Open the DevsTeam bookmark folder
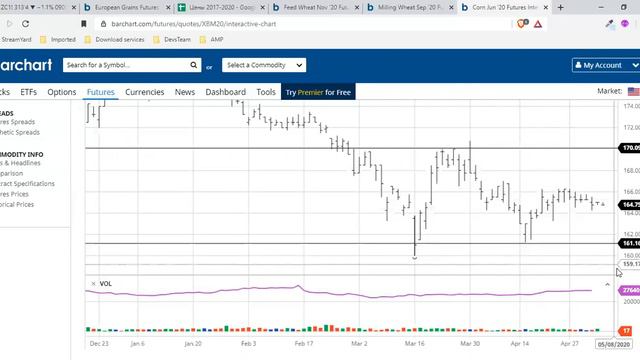 point(172,40)
